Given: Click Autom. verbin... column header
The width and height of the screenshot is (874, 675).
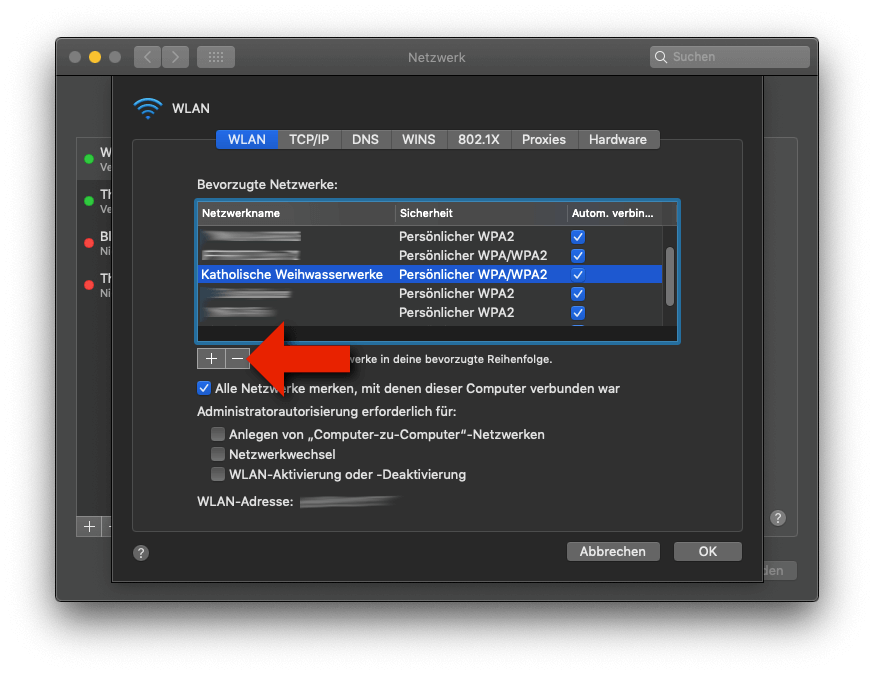Looking at the screenshot, I should coord(615,213).
